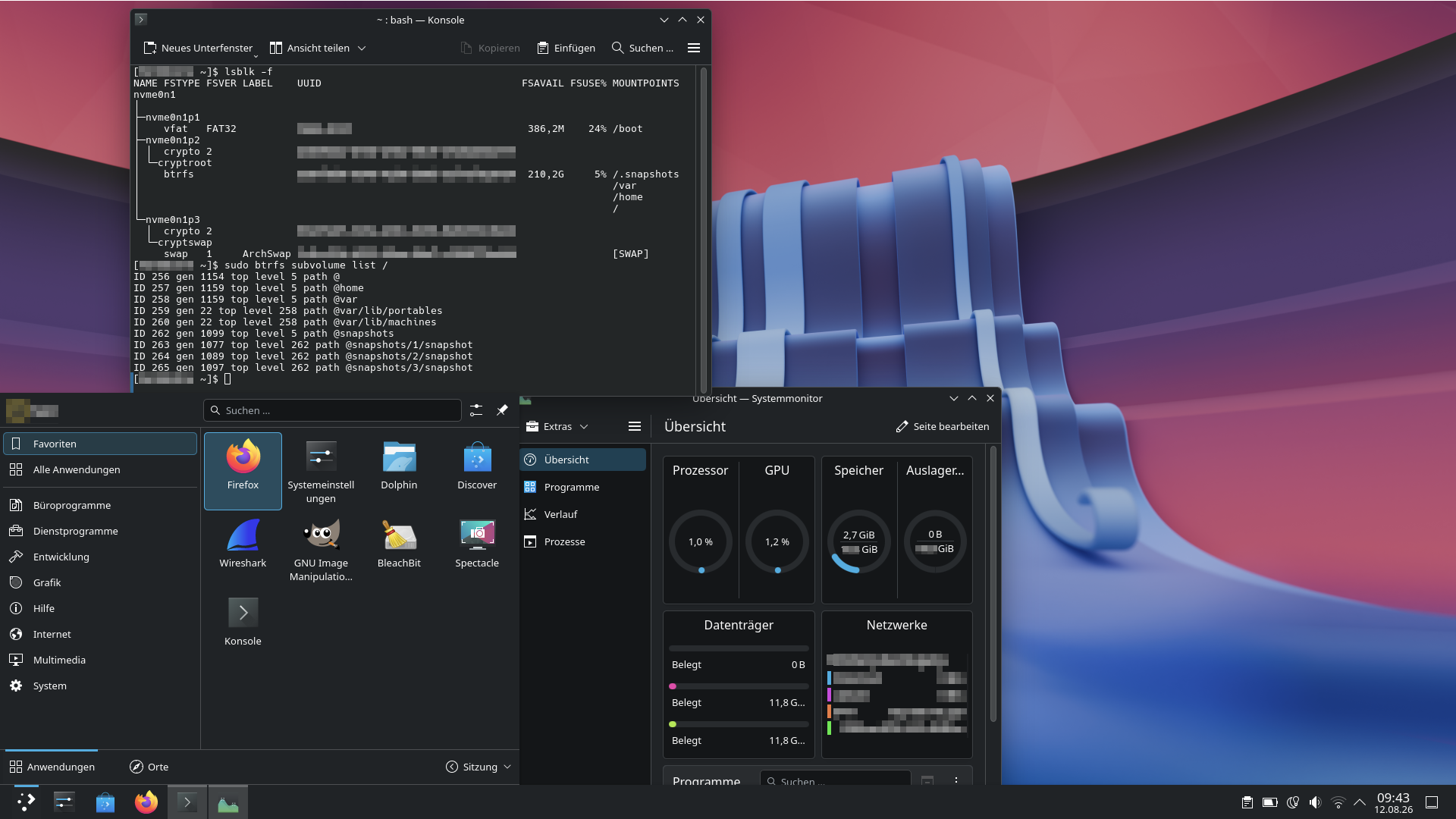Select the Favoriten category
This screenshot has height=819, width=1456.
(100, 444)
